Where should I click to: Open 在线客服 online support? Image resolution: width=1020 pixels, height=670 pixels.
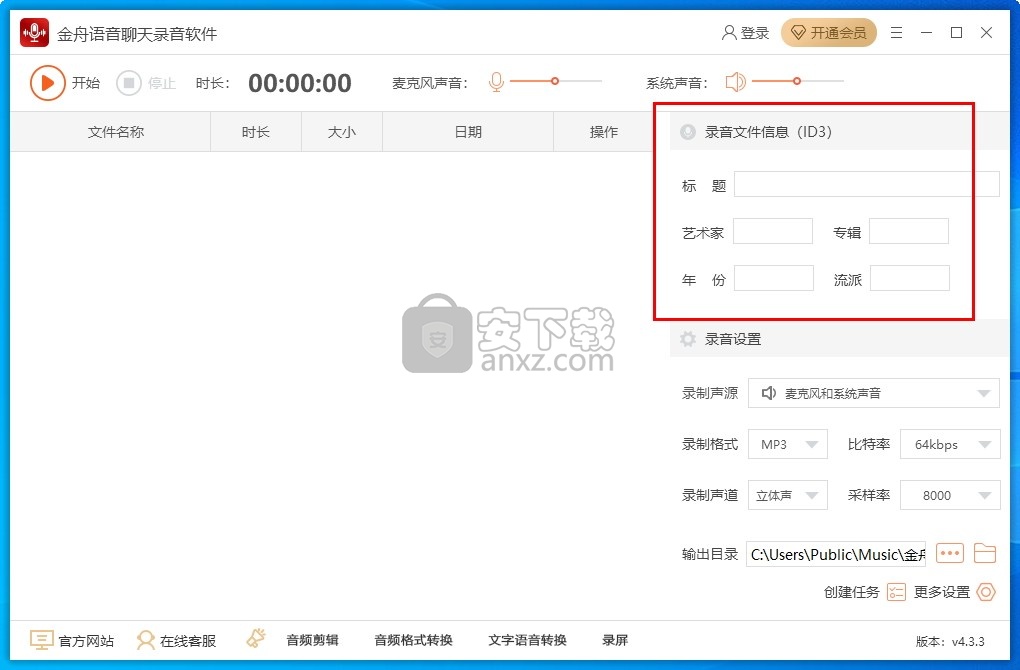[176, 641]
